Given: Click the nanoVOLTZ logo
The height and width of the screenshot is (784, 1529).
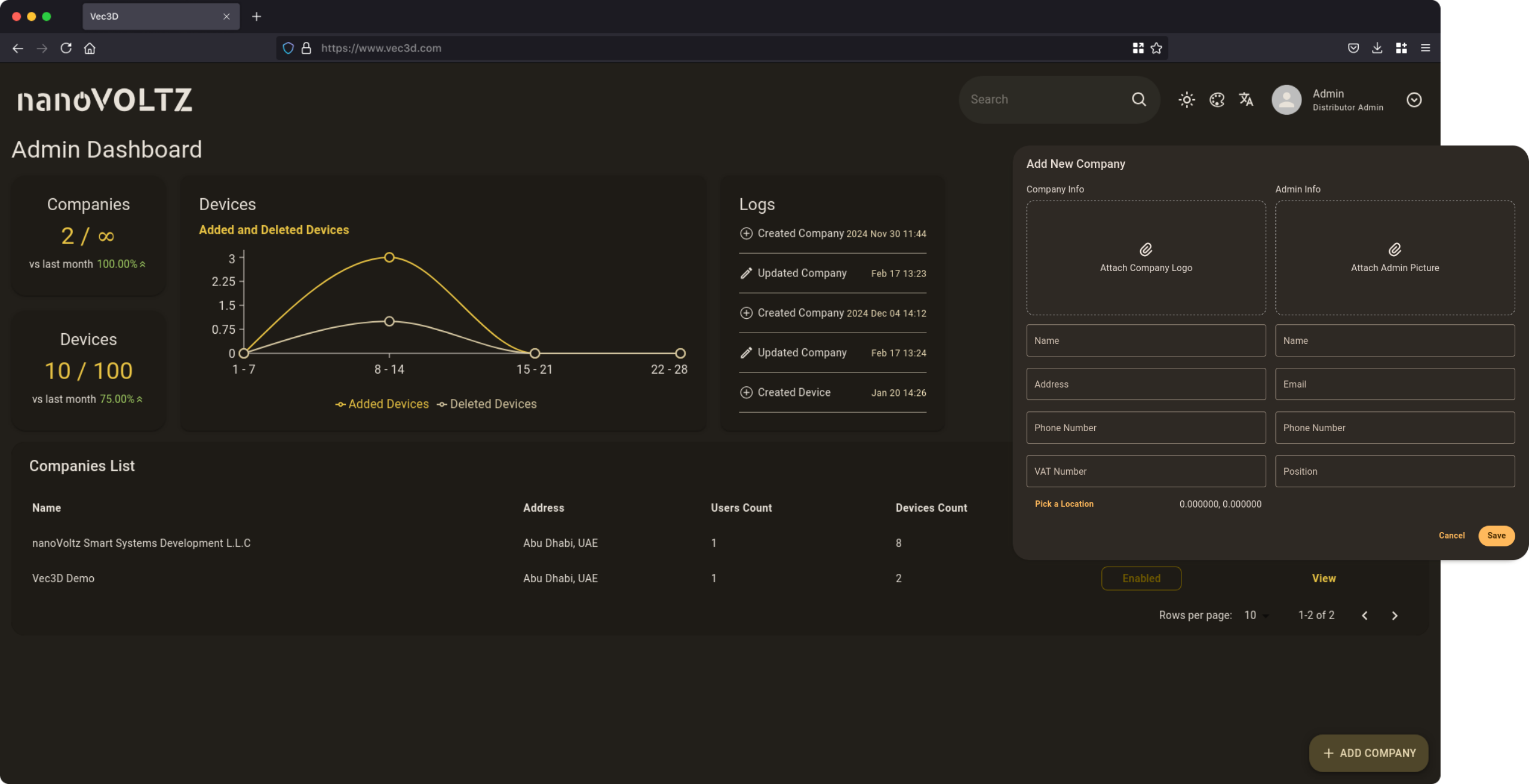Looking at the screenshot, I should (105, 100).
